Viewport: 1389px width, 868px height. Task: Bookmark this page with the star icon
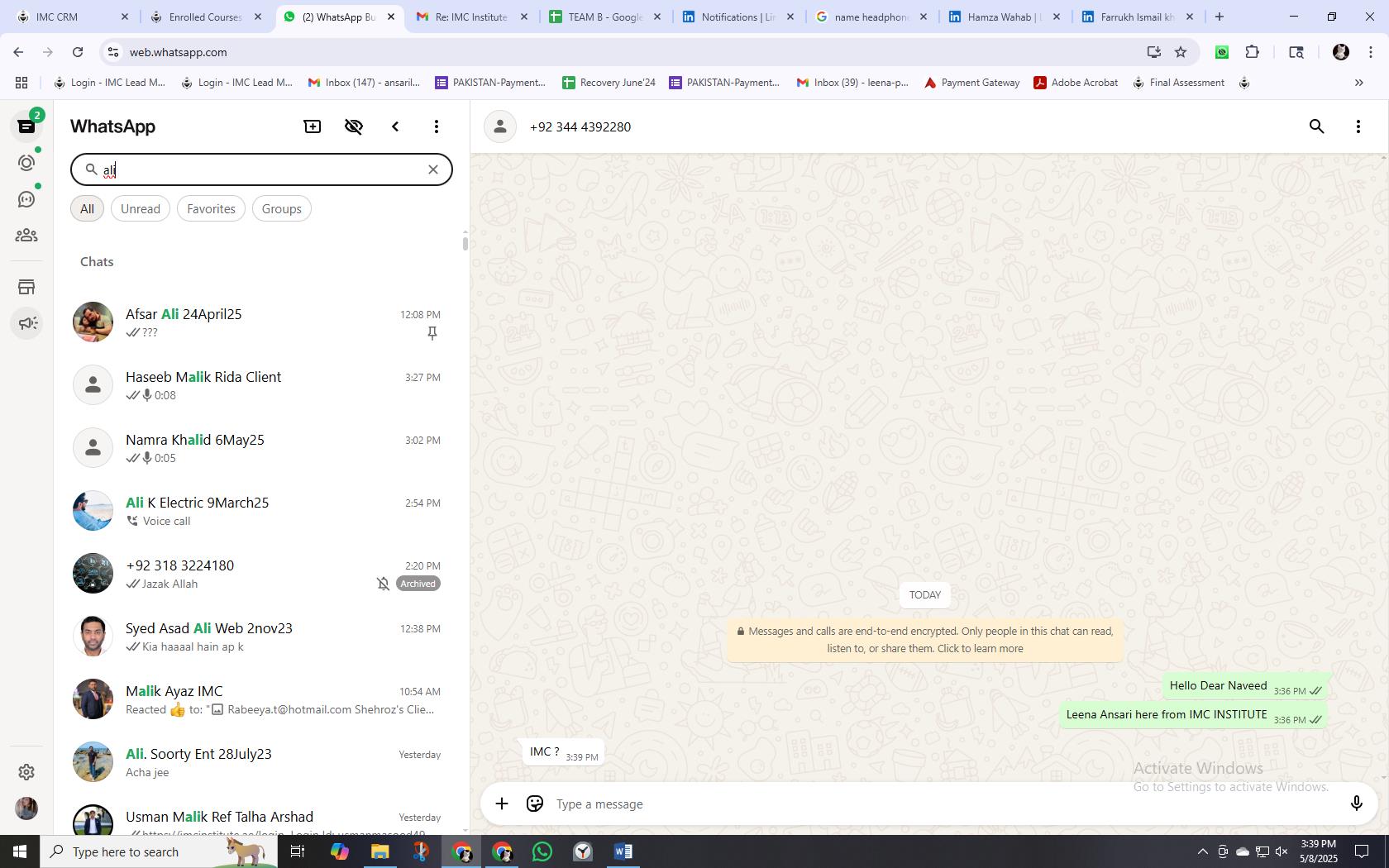pos(1181,52)
